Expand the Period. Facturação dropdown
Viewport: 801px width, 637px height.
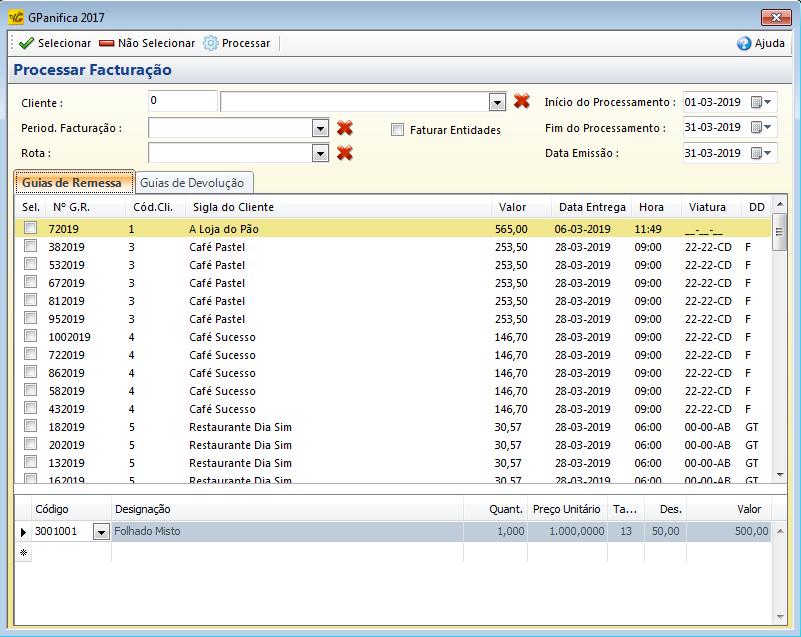pyautogui.click(x=320, y=128)
